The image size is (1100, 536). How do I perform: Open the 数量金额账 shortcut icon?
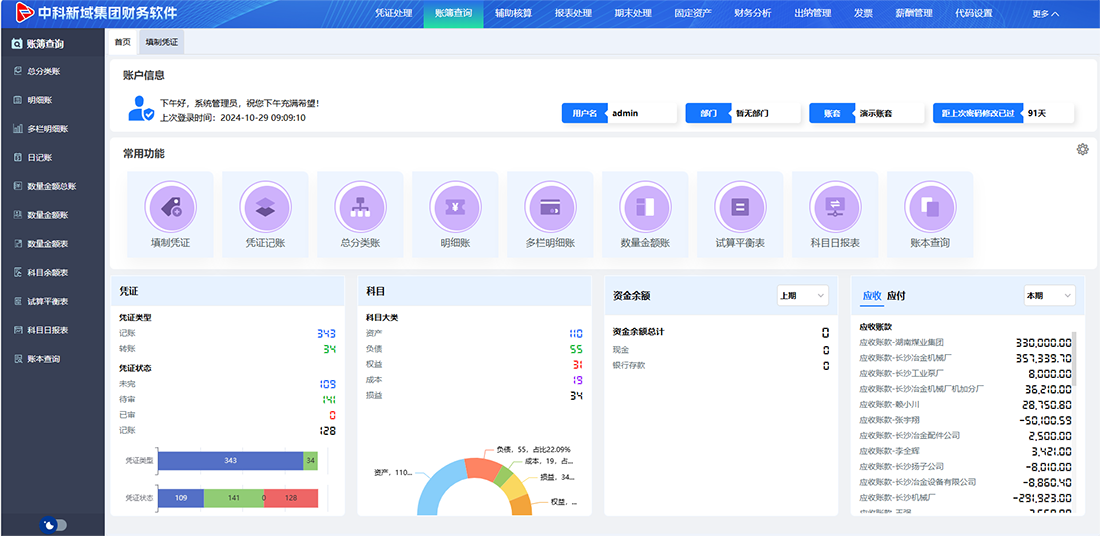click(x=645, y=208)
